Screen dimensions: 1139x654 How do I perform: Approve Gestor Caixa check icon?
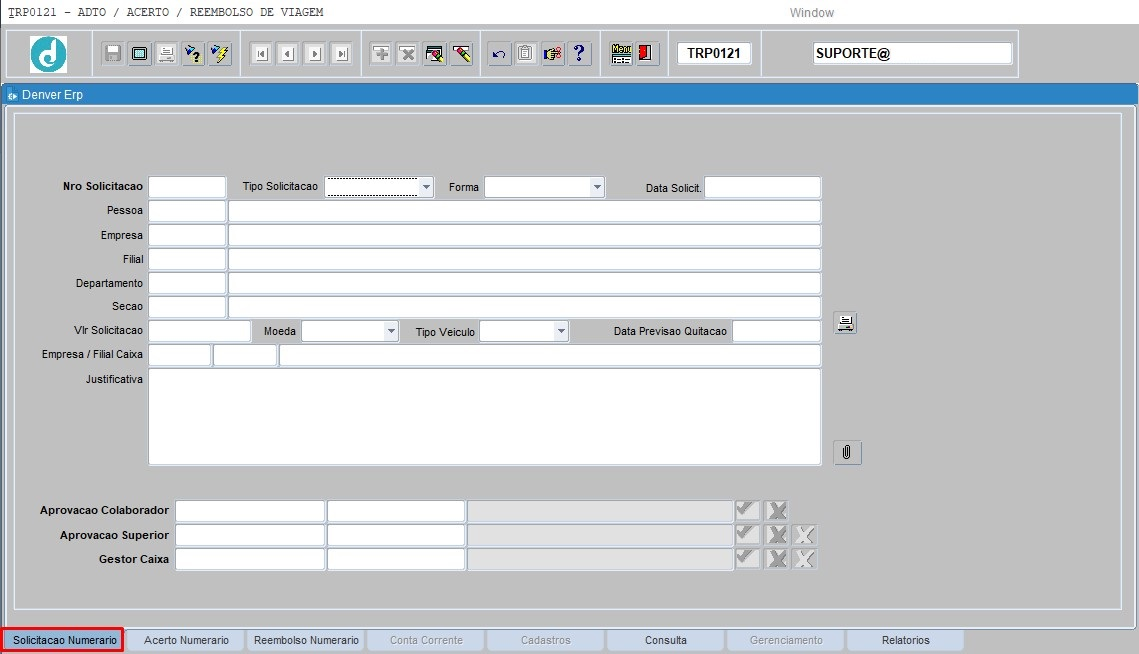747,559
